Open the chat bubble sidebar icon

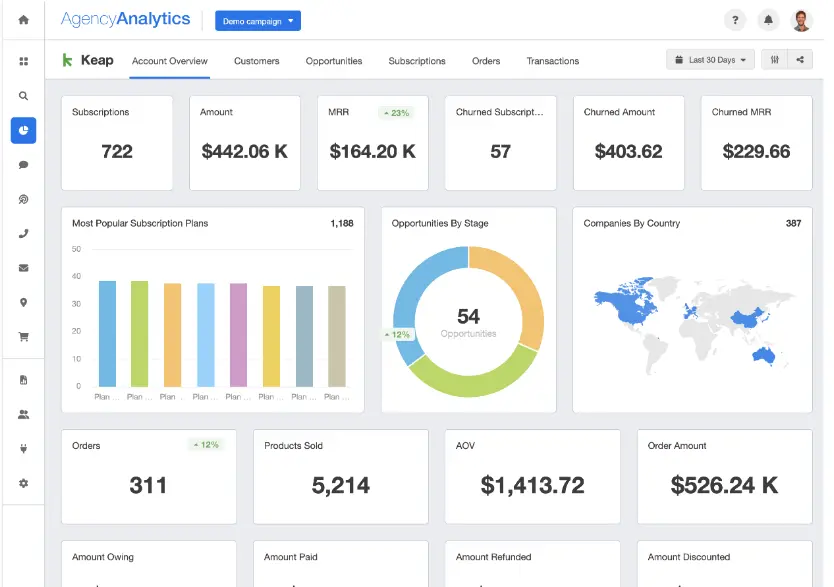tap(23, 164)
